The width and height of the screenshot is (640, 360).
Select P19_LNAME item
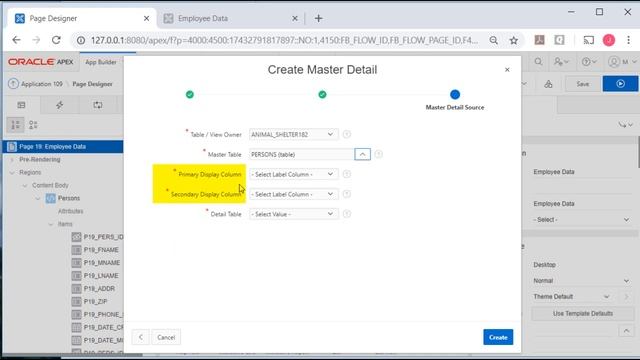tap(101, 276)
